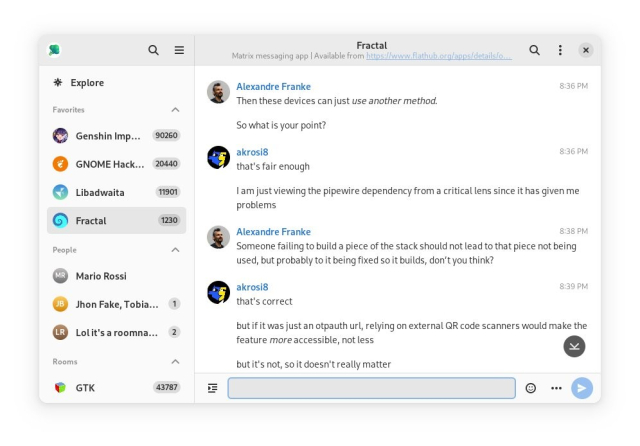The width and height of the screenshot is (640, 446).
Task: Click Alexandre Franke's name at 8:36 PM
Action: coord(273,87)
